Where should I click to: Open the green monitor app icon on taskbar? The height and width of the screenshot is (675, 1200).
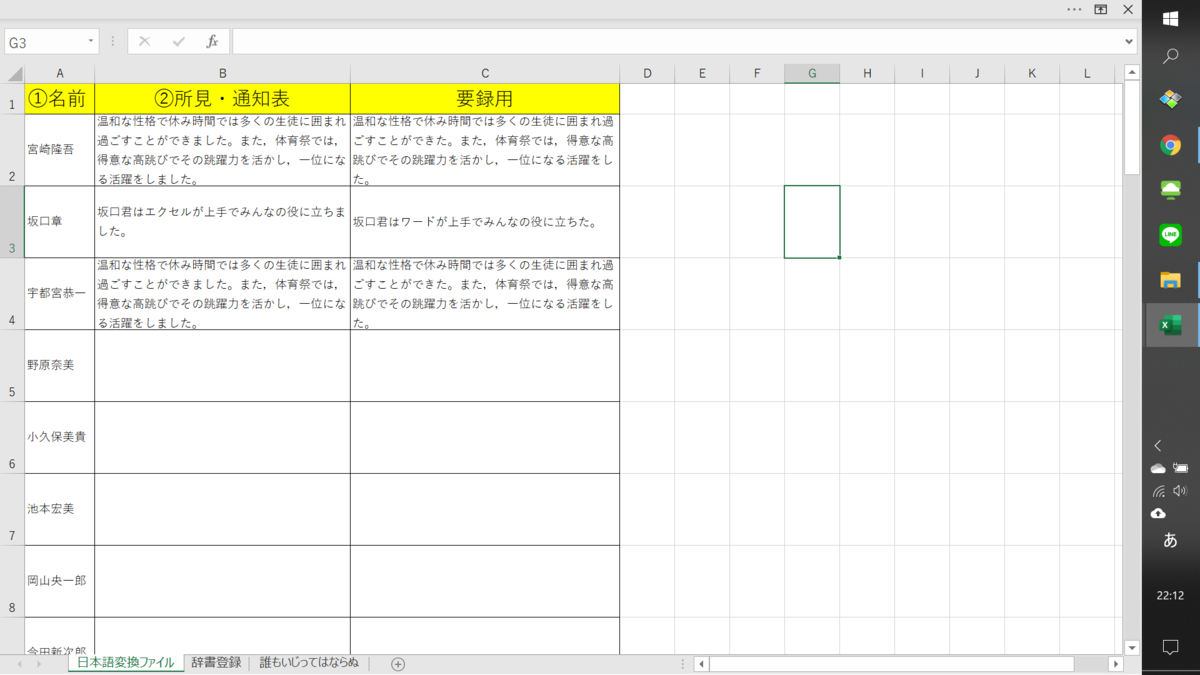1170,190
